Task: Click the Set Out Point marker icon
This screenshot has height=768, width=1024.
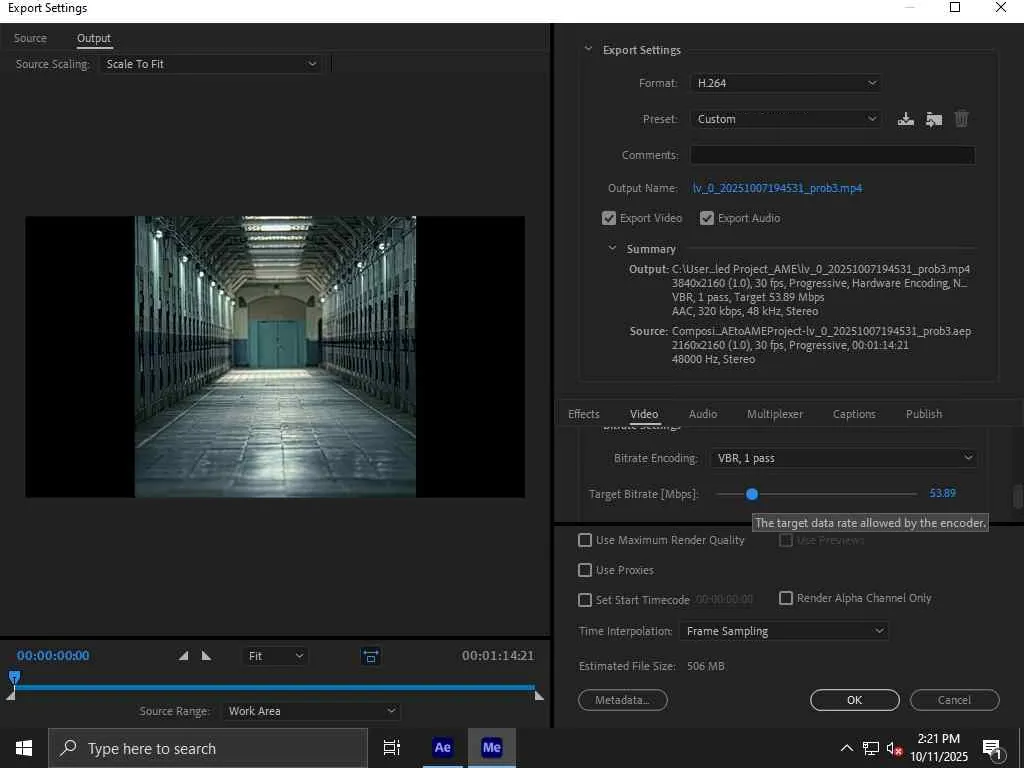Action: coord(206,656)
